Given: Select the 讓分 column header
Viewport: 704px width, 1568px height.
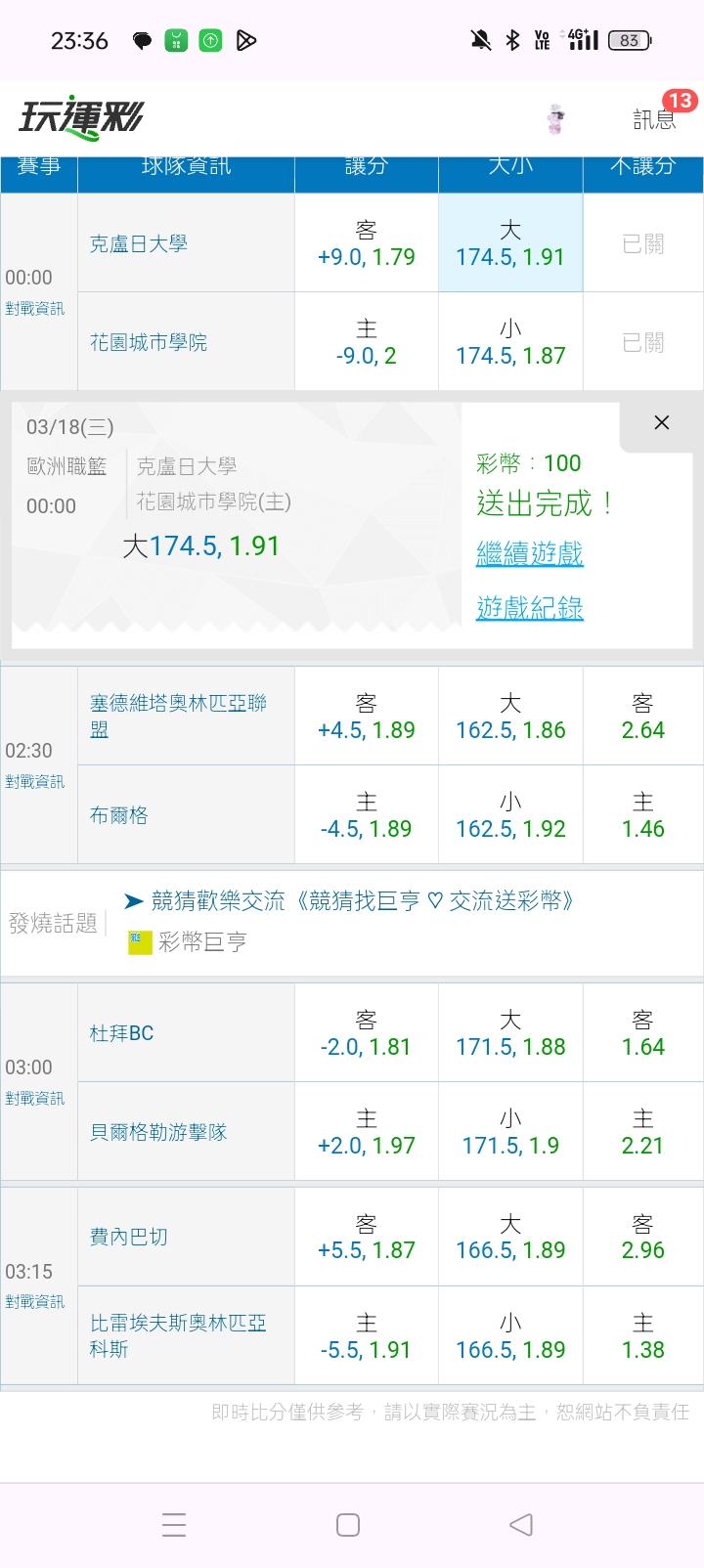Looking at the screenshot, I should 366,166.
